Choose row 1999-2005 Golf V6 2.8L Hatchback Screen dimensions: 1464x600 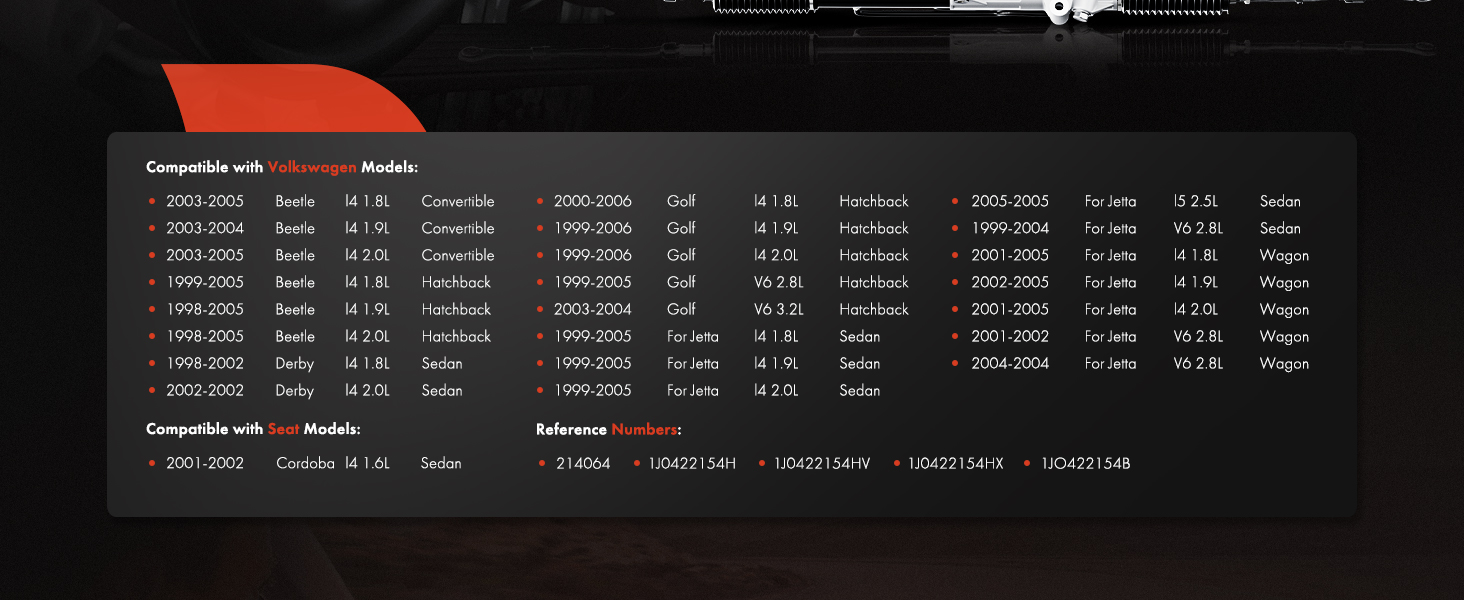pyautogui.click(x=723, y=282)
